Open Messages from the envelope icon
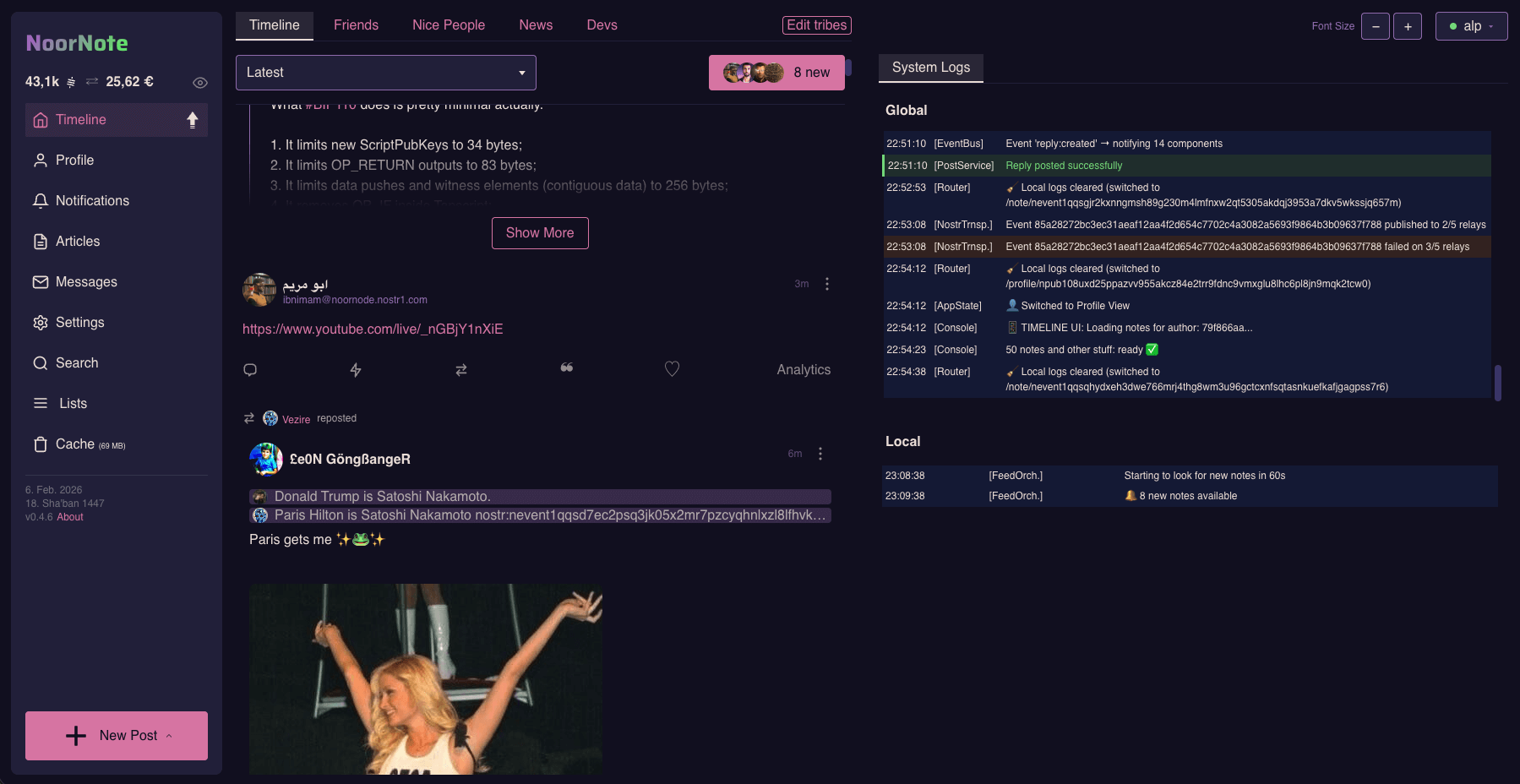Viewport: 1520px width, 784px height. (x=41, y=281)
